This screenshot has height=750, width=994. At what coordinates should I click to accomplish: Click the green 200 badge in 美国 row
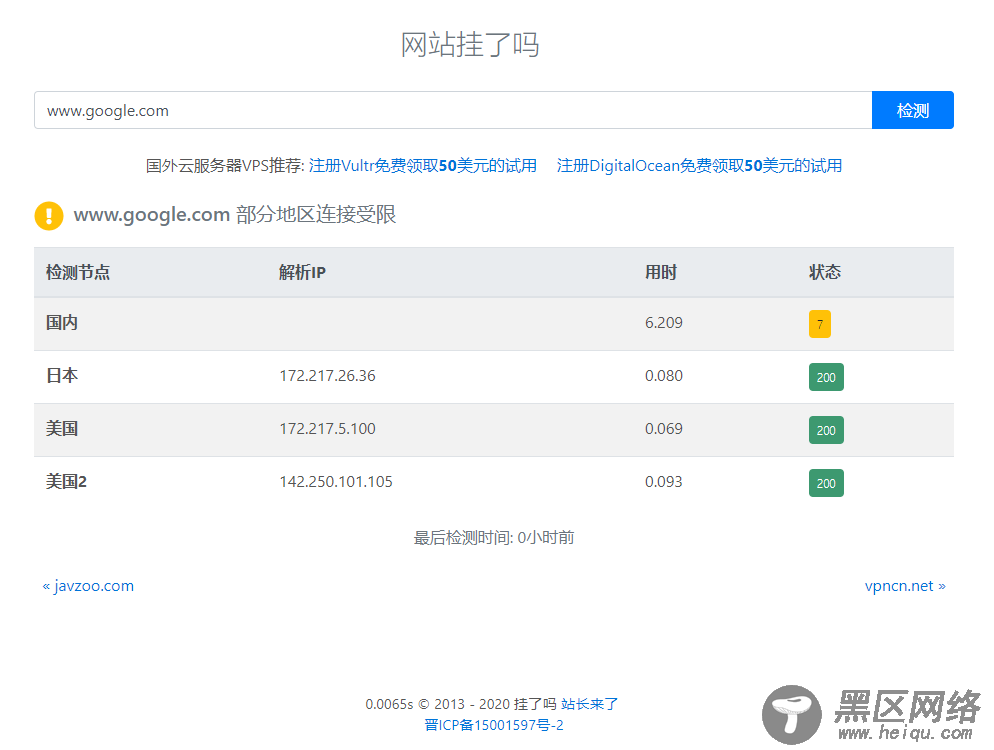tap(826, 430)
